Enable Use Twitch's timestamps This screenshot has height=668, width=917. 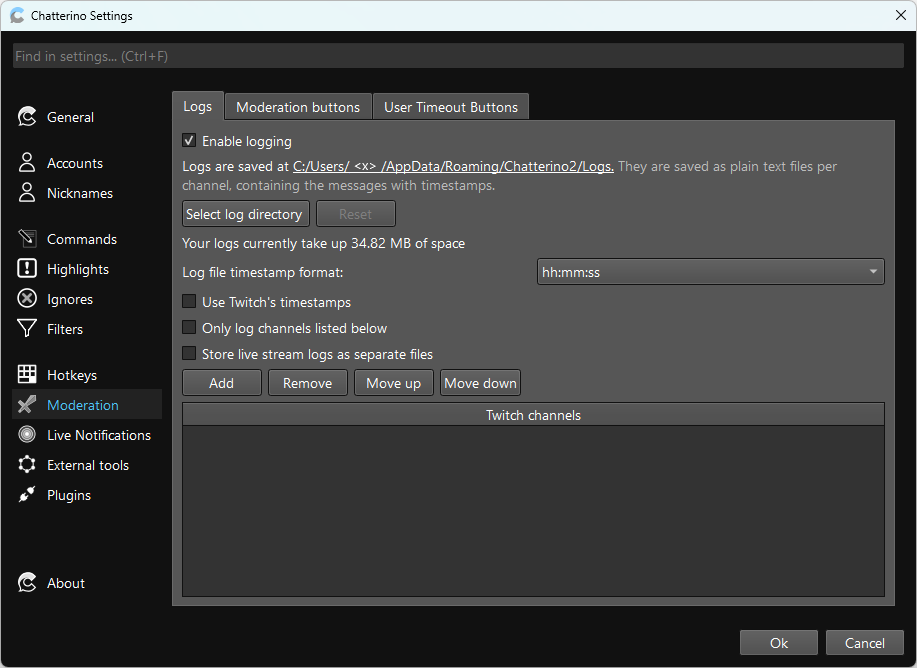(x=189, y=301)
